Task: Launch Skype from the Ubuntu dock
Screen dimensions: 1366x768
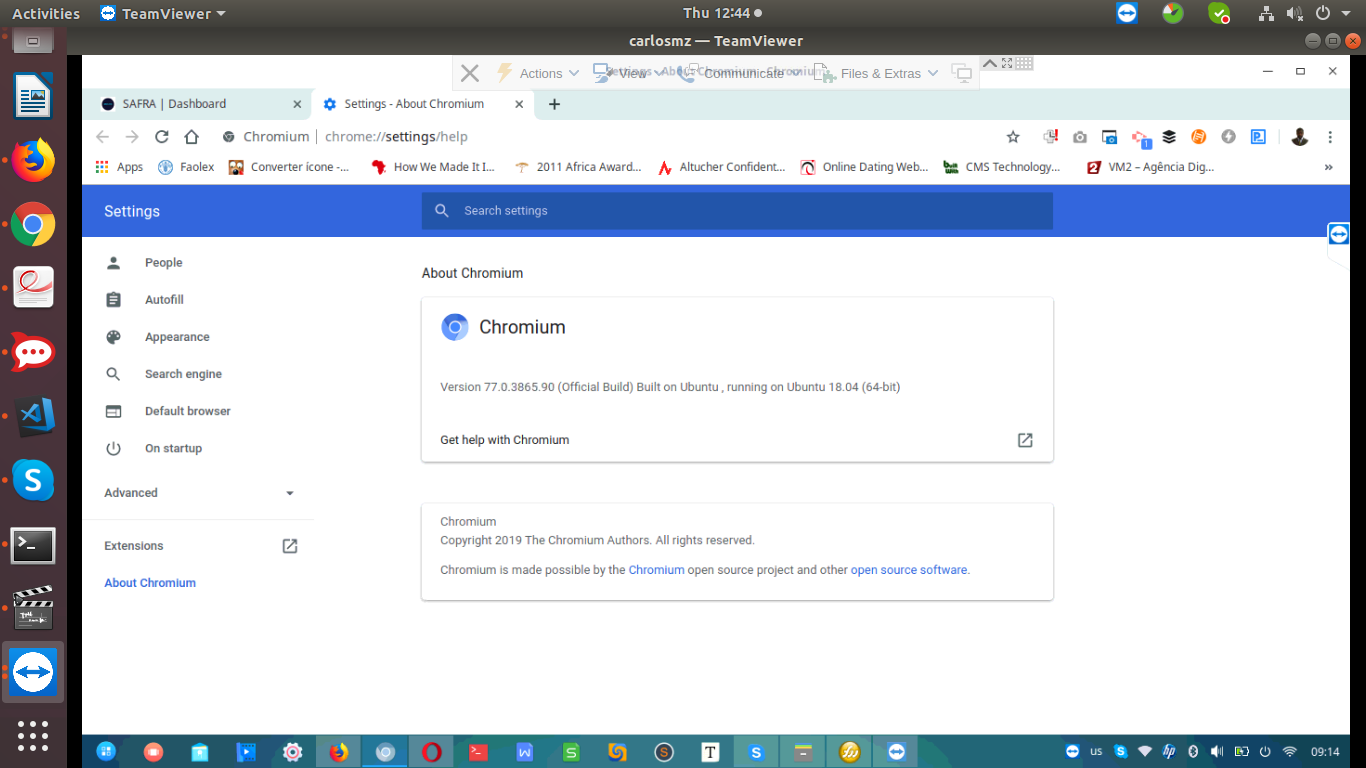Action: (33, 481)
